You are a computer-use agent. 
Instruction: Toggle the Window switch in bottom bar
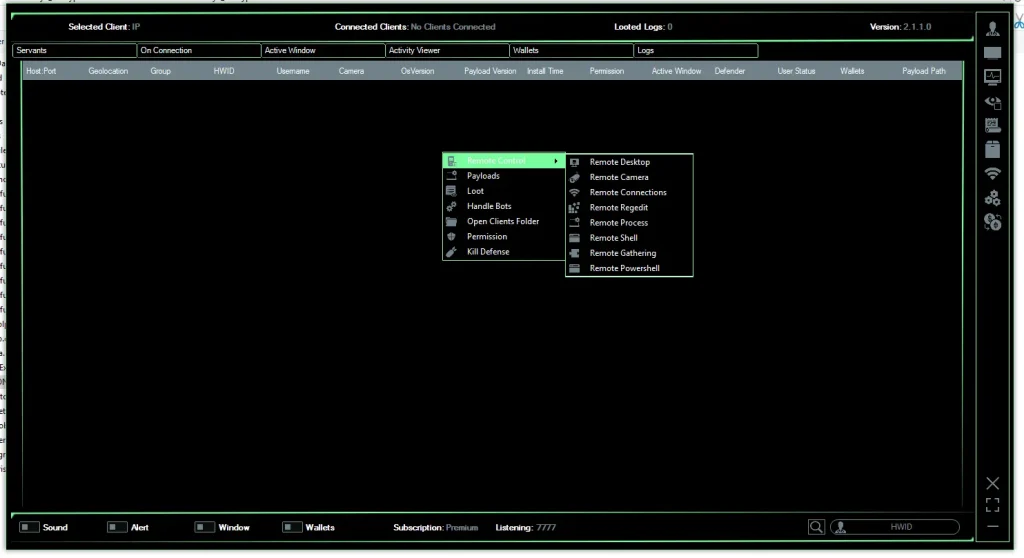click(x=204, y=527)
